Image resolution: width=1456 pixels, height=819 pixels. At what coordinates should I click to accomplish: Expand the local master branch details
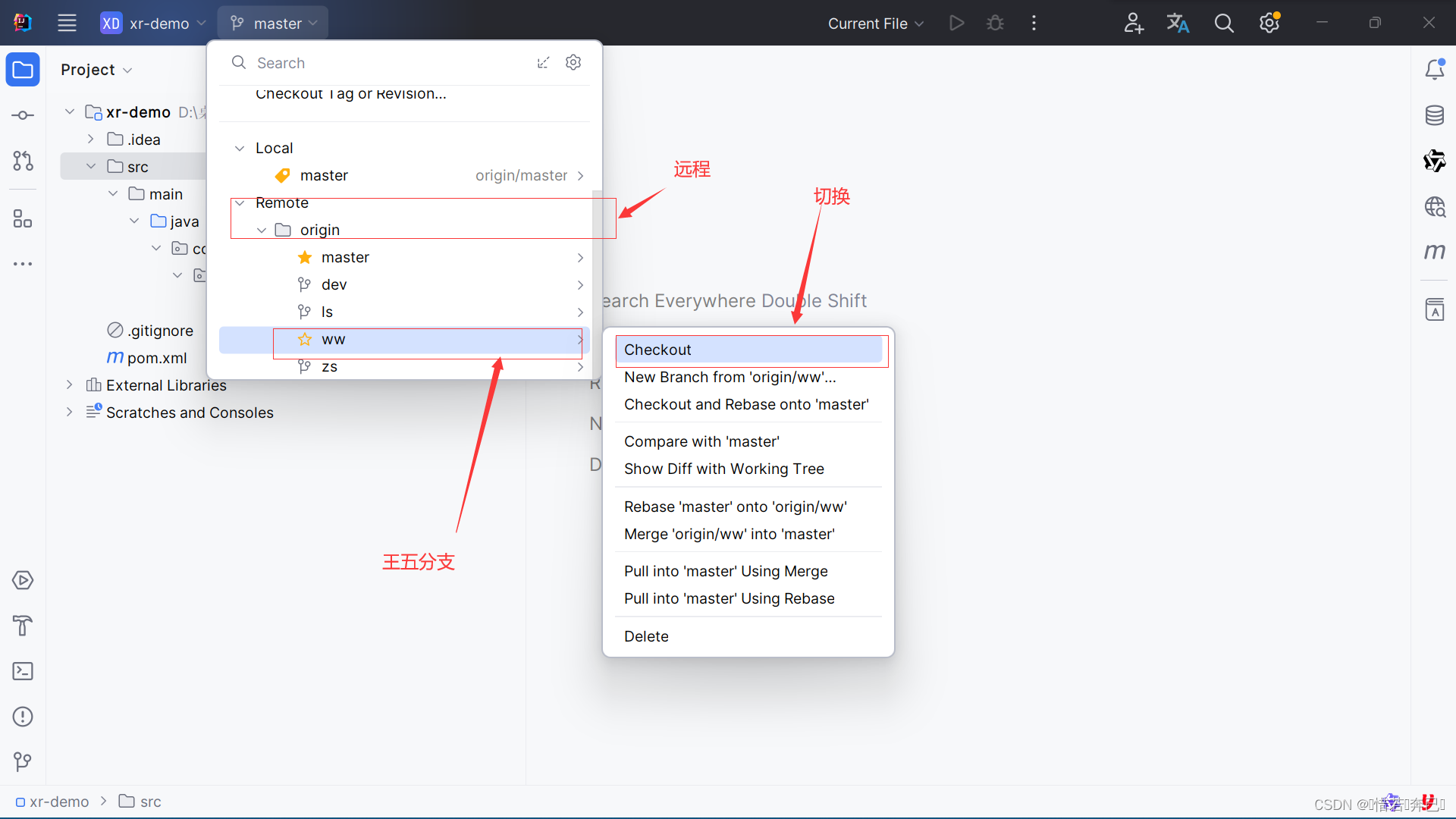580,175
